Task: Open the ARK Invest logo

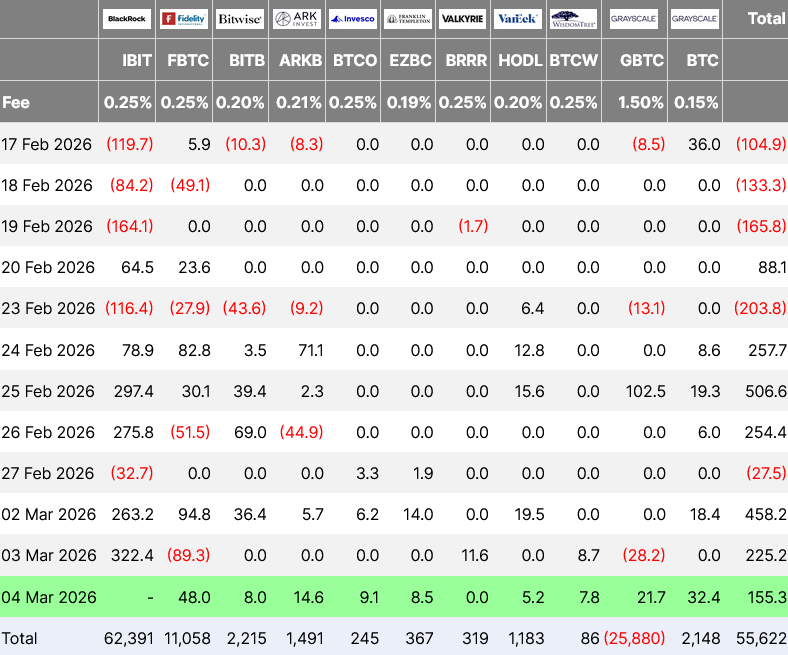Action: (297, 19)
